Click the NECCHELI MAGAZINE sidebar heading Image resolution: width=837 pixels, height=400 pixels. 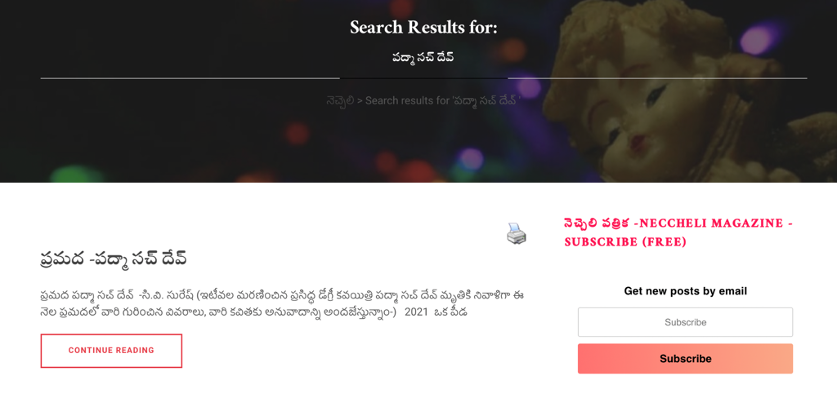(x=678, y=223)
